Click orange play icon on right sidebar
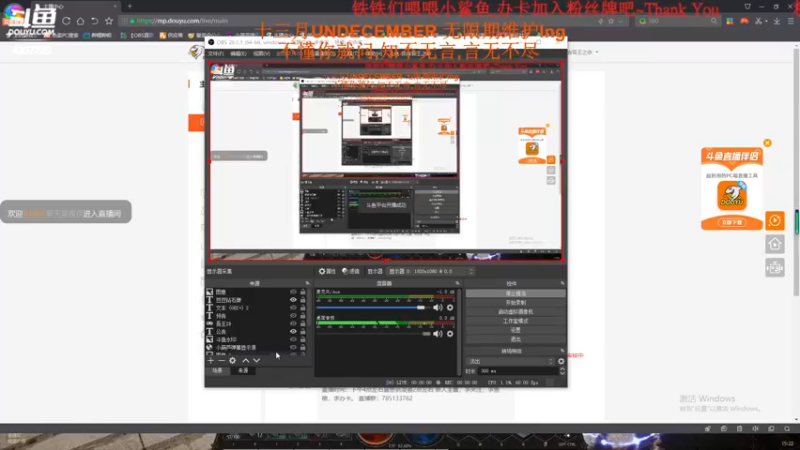Image resolution: width=800 pixels, height=450 pixels. point(774,221)
